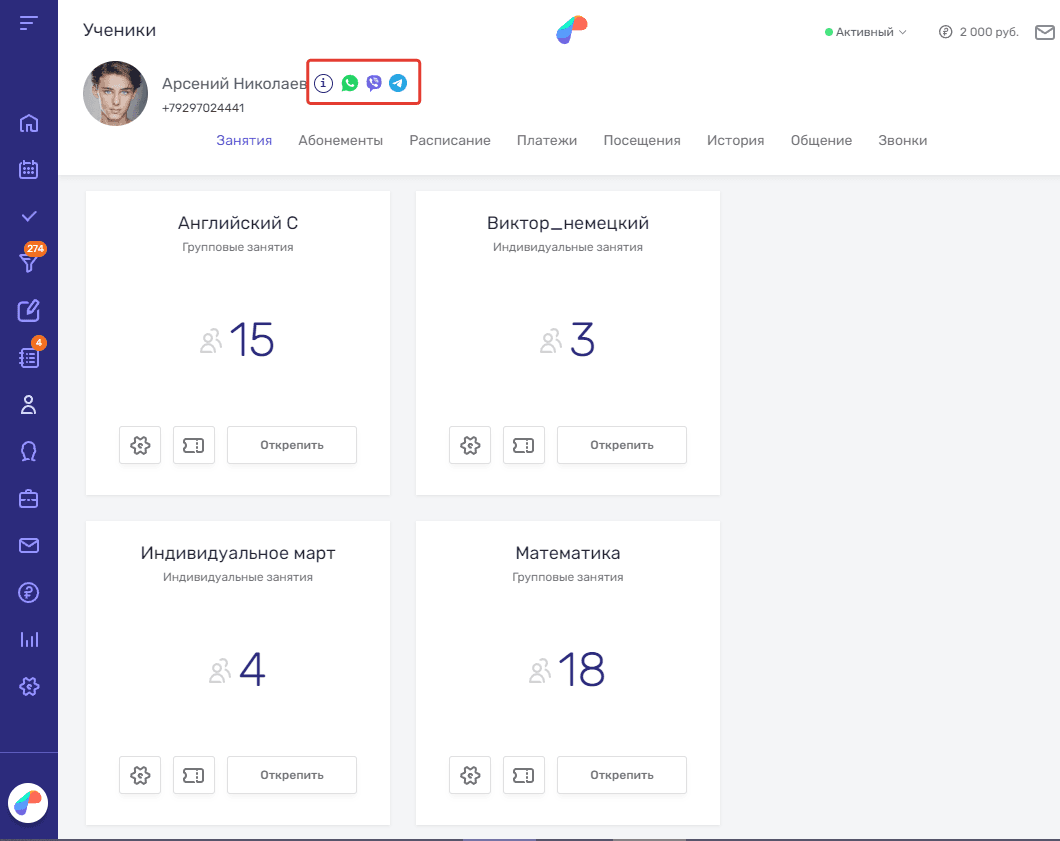Toggle the hamburger menu to expand sidebar
Viewport: 1060px width, 841px height.
click(29, 23)
